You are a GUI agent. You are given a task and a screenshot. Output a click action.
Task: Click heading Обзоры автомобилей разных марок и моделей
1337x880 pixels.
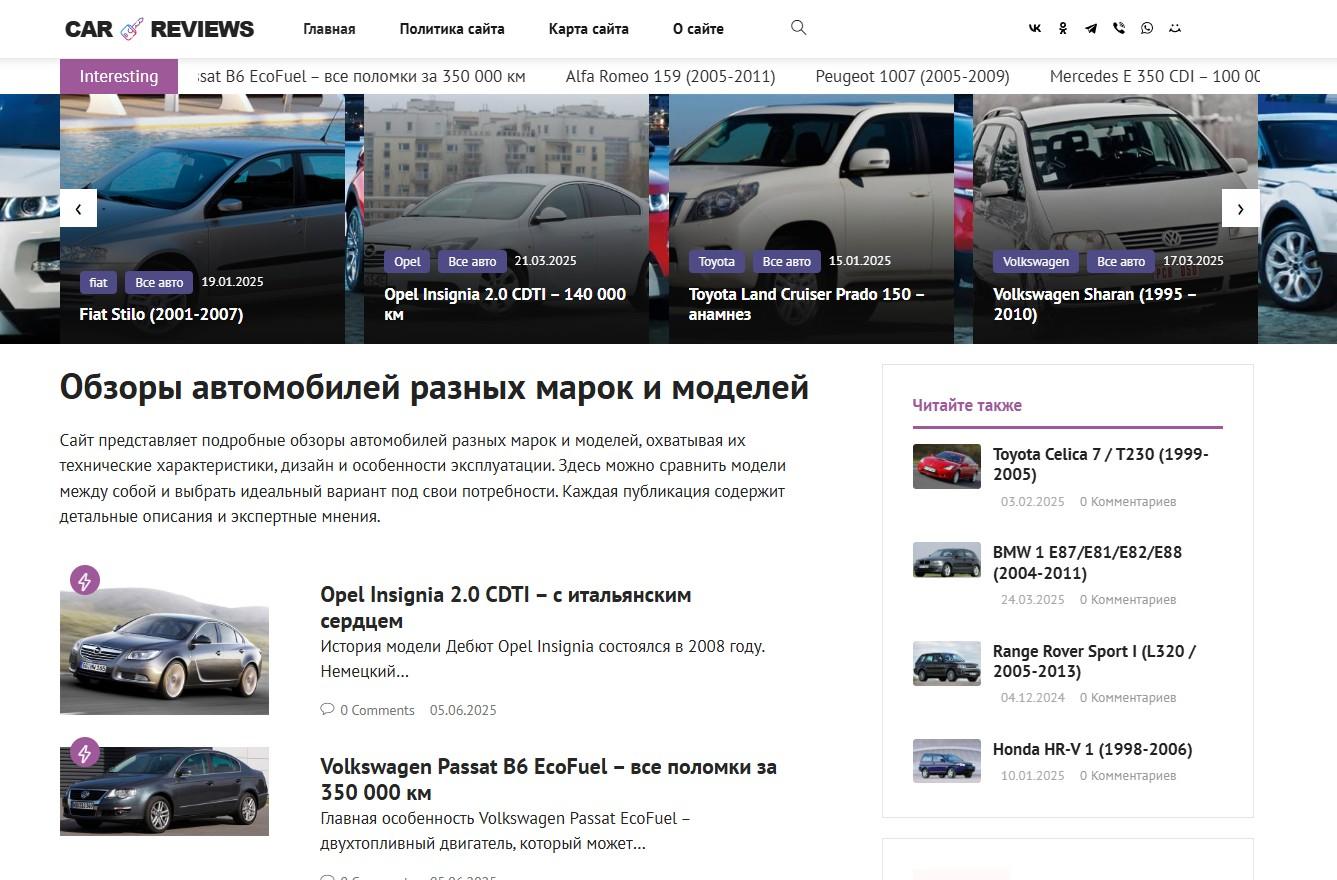(x=434, y=387)
